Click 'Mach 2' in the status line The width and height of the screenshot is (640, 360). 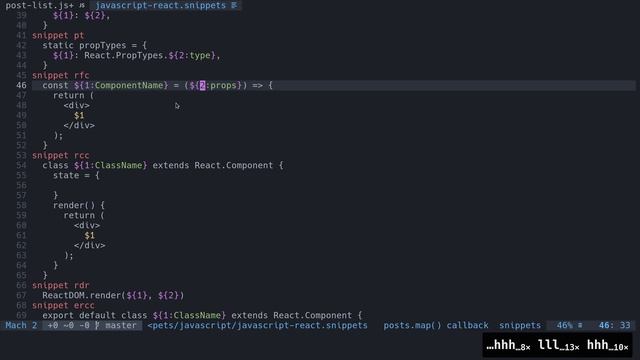click(x=21, y=325)
